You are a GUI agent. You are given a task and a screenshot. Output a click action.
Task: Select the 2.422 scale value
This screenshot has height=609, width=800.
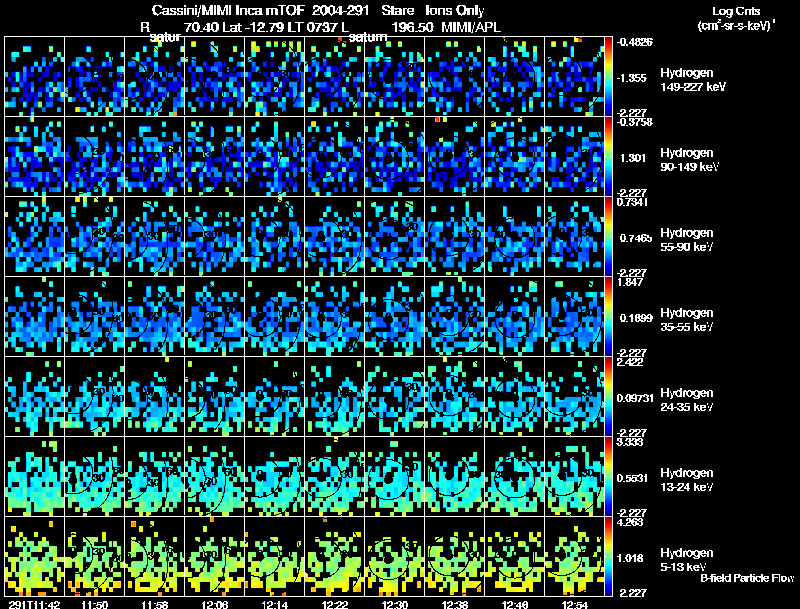[x=630, y=362]
